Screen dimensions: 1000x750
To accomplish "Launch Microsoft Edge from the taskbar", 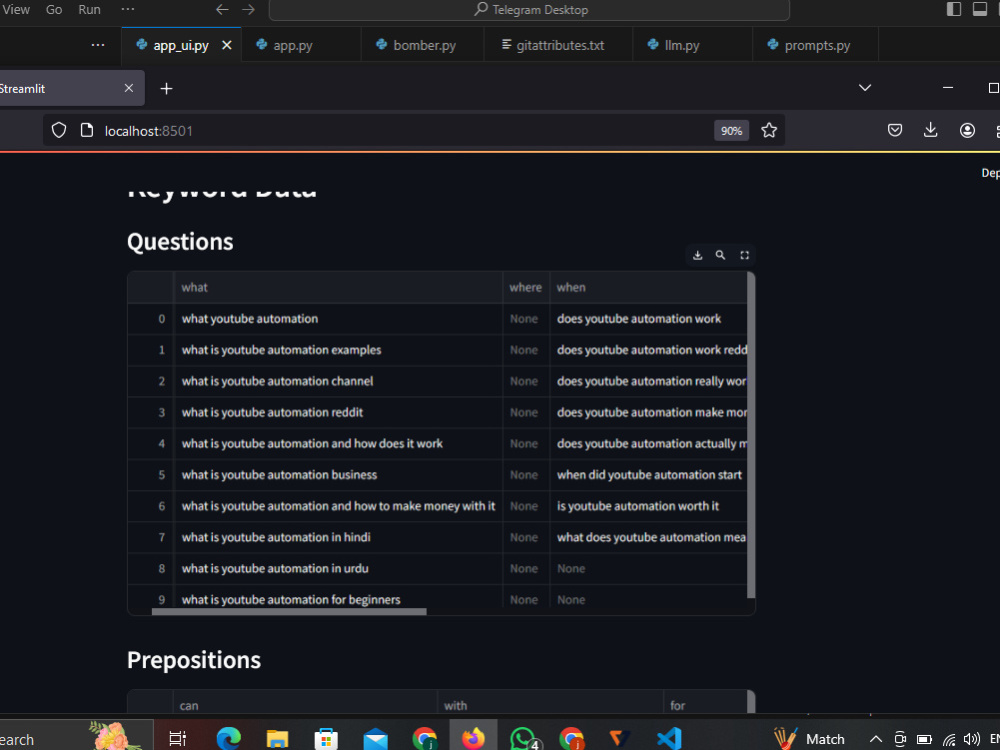I will [228, 739].
